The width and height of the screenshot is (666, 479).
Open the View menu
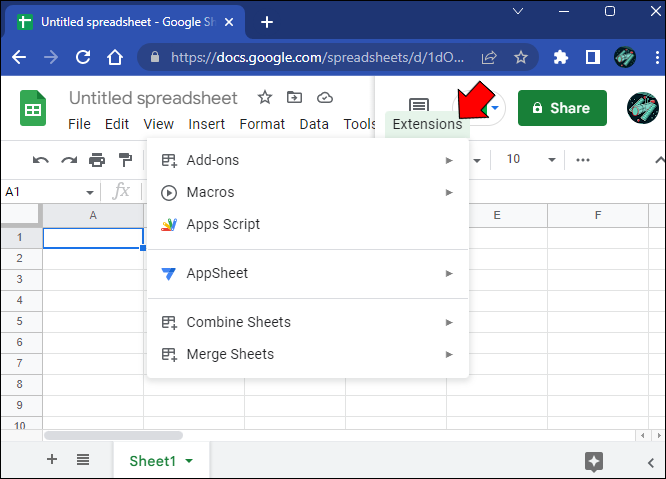[158, 124]
